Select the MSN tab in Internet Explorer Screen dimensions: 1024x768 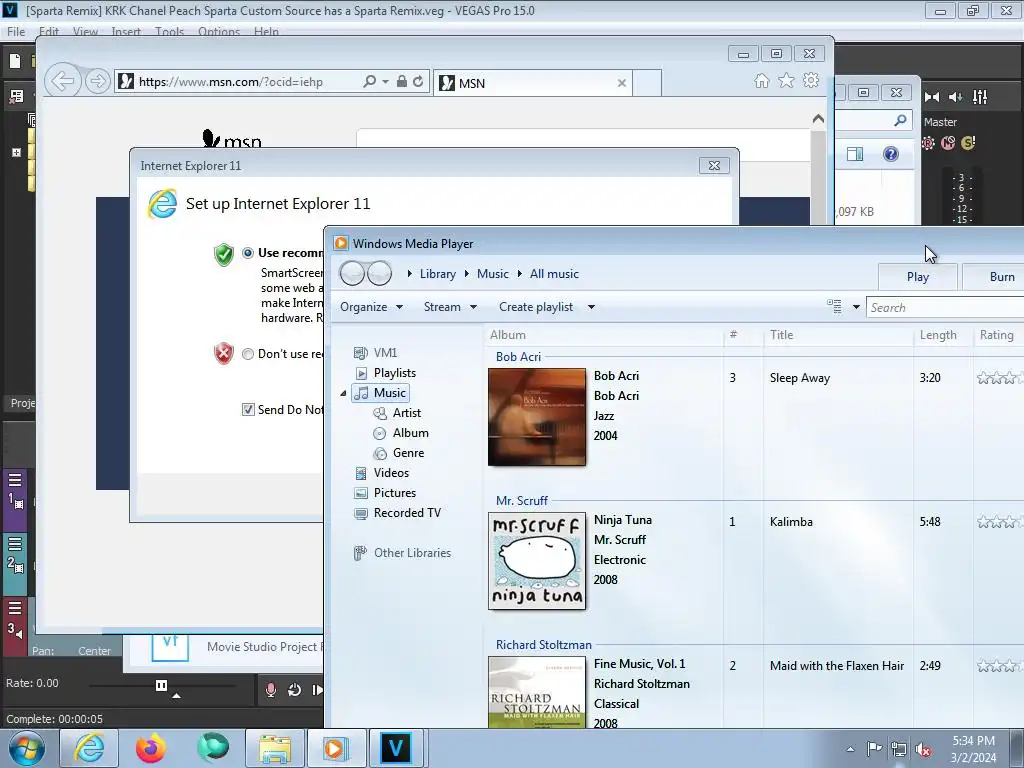533,83
